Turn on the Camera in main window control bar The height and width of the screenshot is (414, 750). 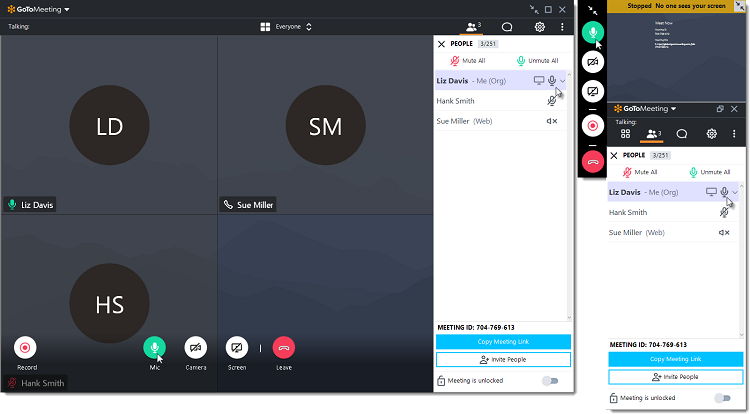pos(196,348)
